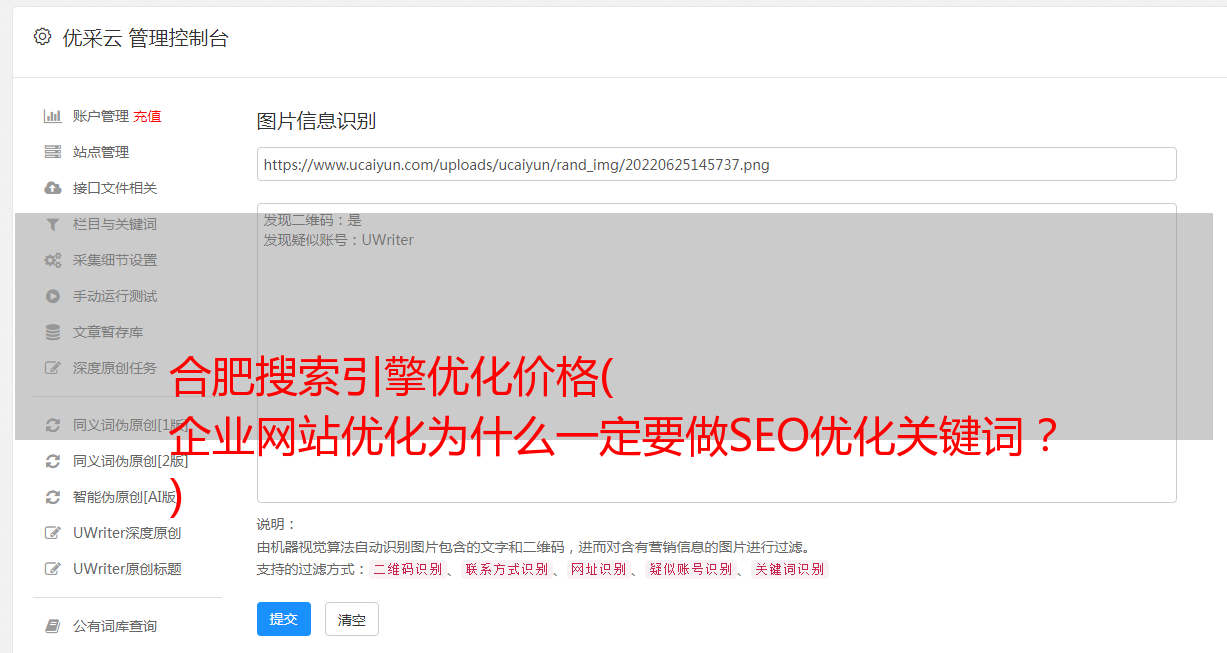Viewport: 1227px width, 653px height.
Task: Open UWriter原创标题 page
Action: tap(127, 569)
